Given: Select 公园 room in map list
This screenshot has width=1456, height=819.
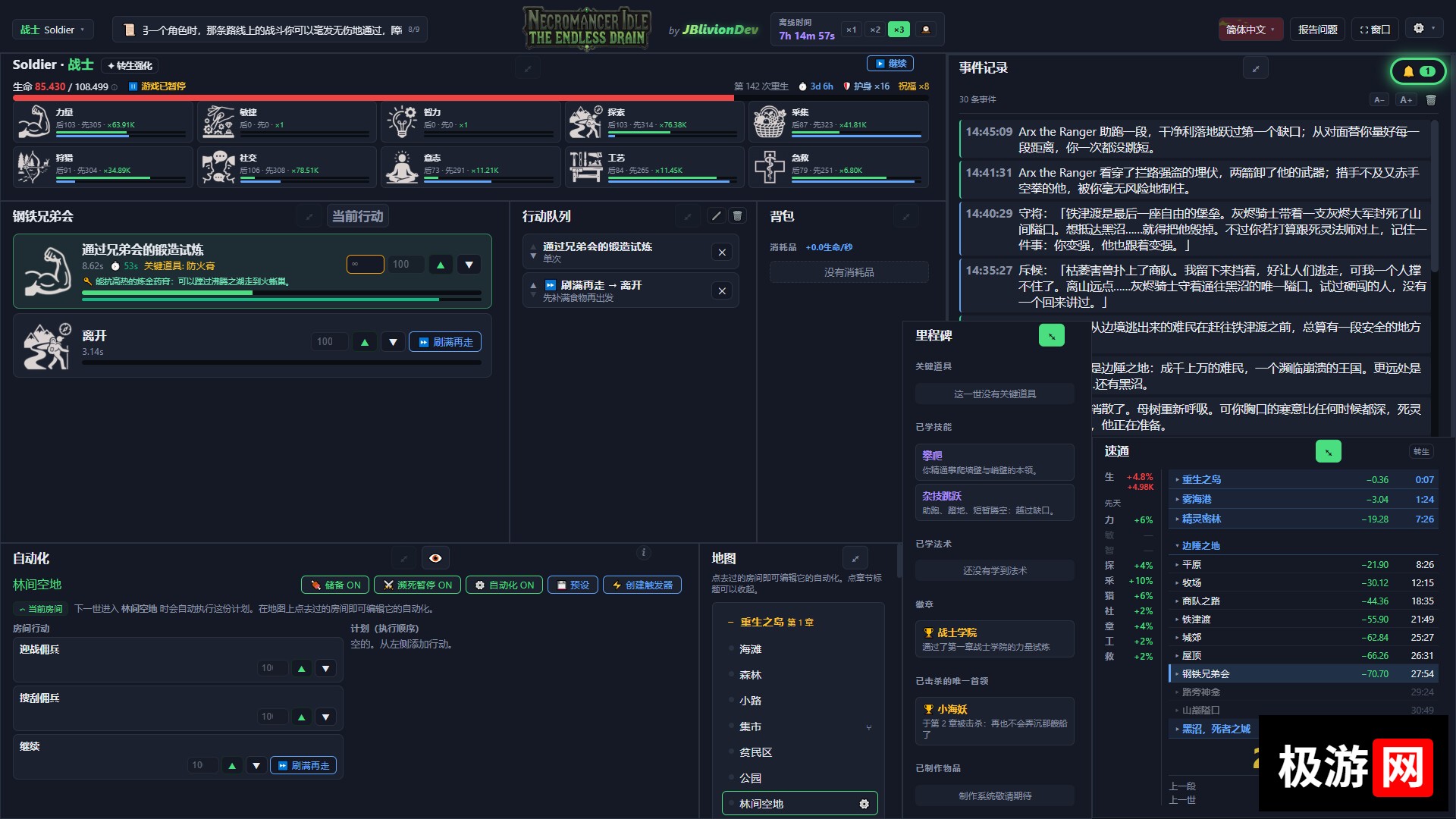Looking at the screenshot, I should (751, 778).
